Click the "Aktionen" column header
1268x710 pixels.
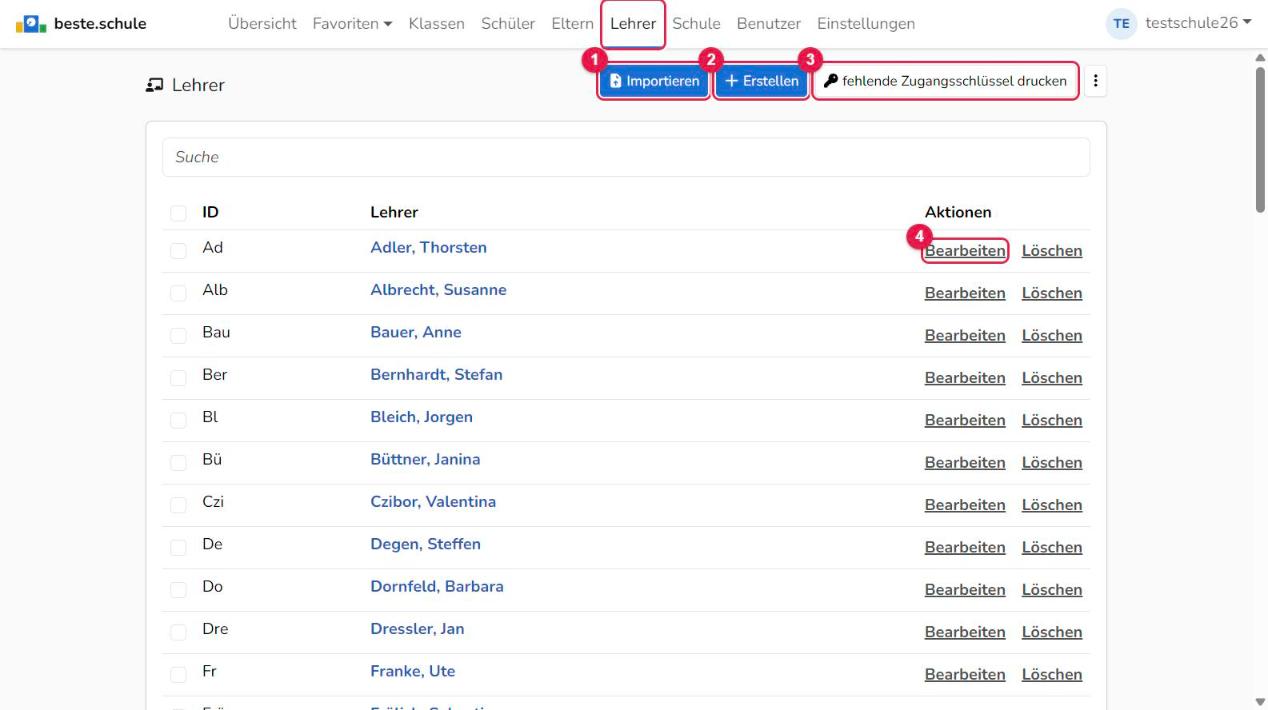click(958, 212)
